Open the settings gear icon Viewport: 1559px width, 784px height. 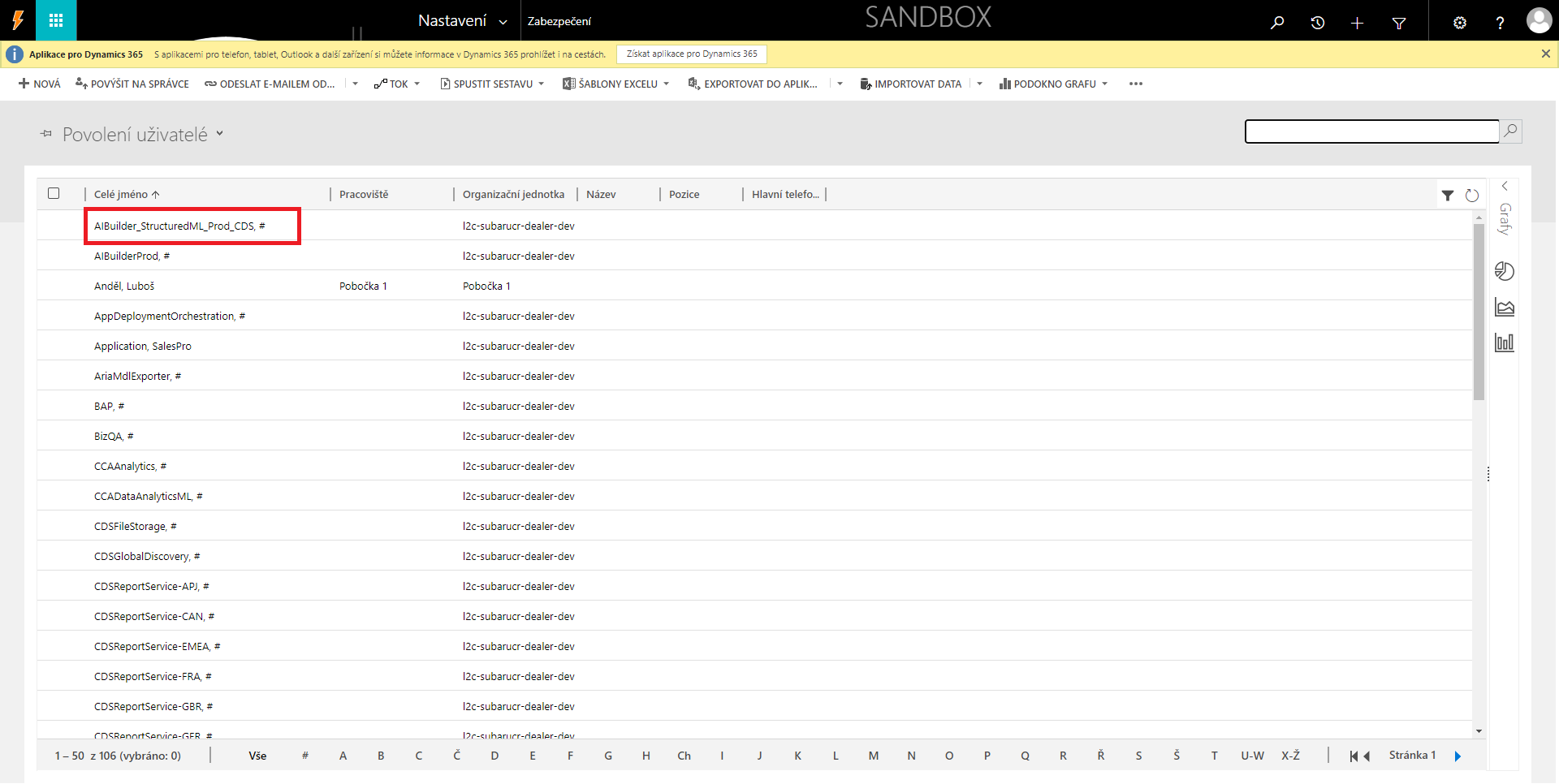[1459, 23]
